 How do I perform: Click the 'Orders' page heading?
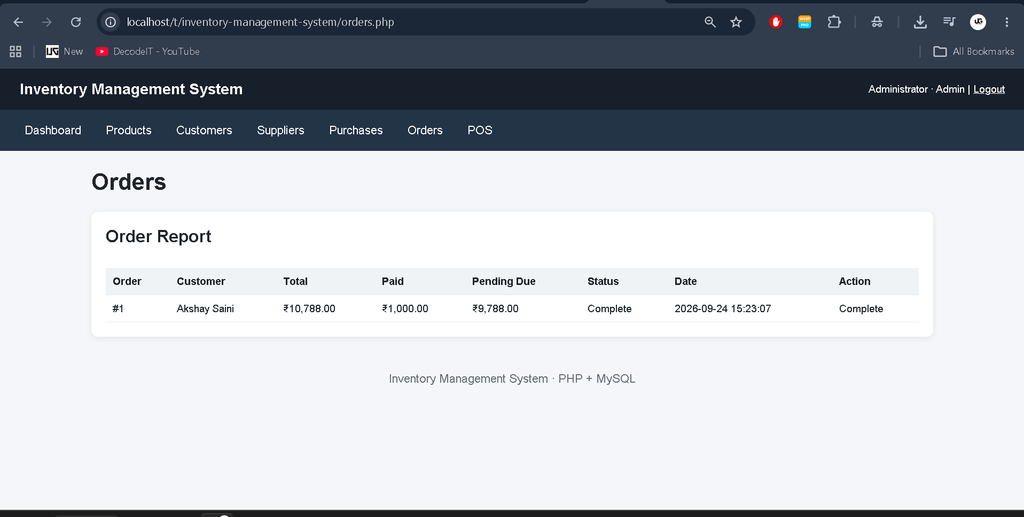click(129, 182)
